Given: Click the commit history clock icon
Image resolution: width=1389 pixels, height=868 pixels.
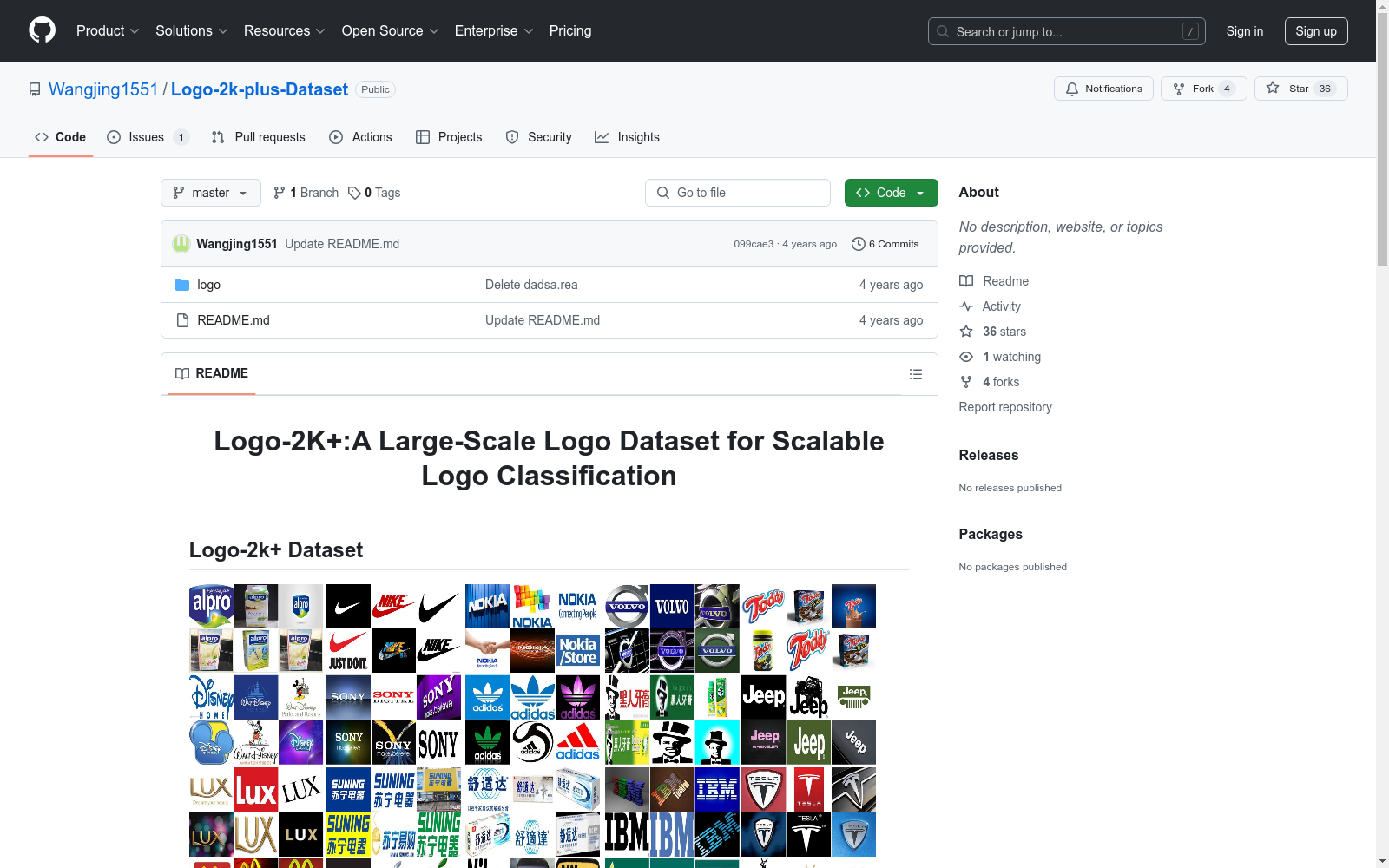Looking at the screenshot, I should click(x=859, y=244).
